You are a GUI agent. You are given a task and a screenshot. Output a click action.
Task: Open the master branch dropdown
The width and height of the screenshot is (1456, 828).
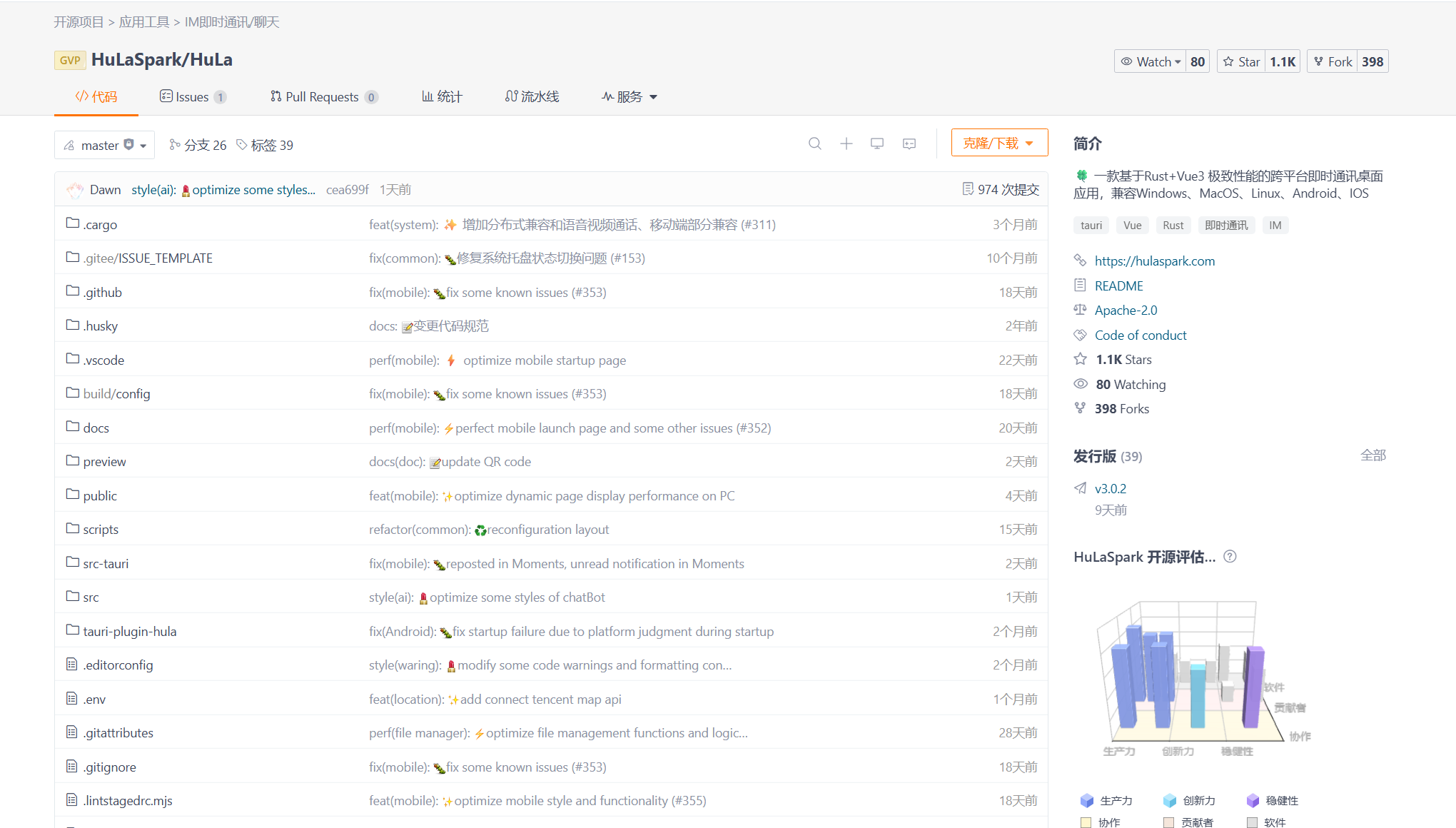point(105,145)
